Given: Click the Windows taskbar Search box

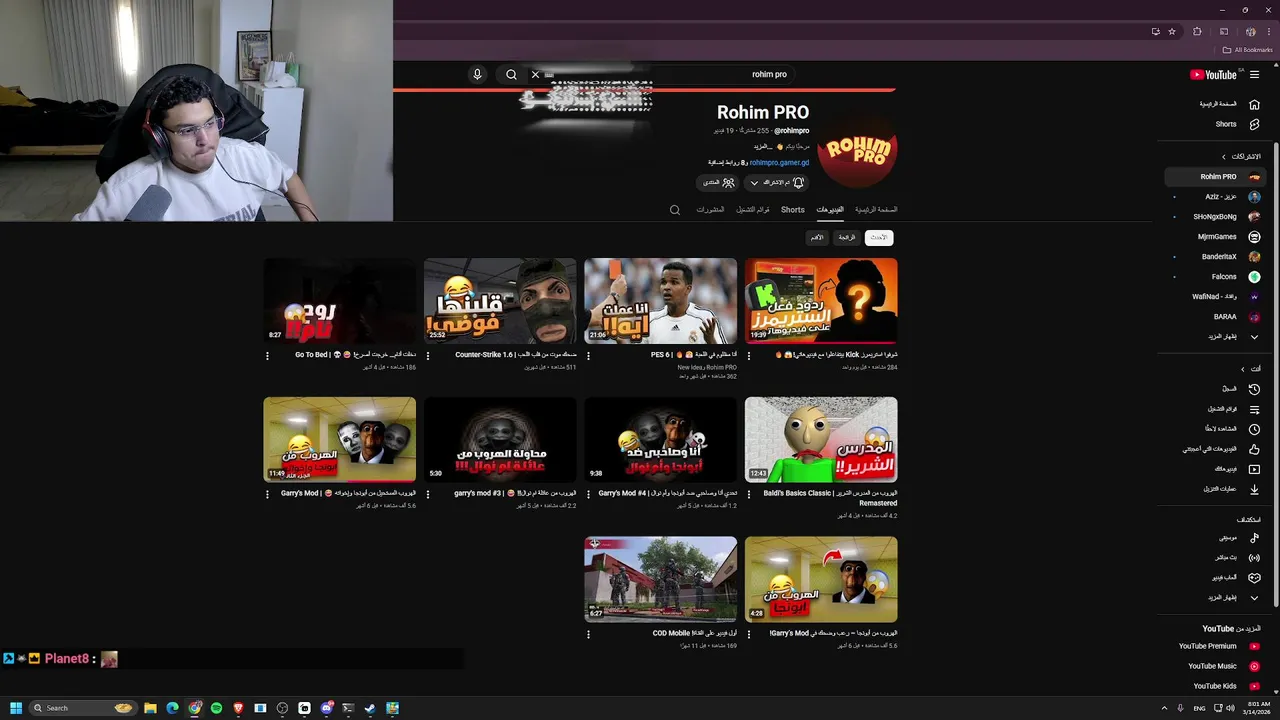Looking at the screenshot, I should [83, 708].
